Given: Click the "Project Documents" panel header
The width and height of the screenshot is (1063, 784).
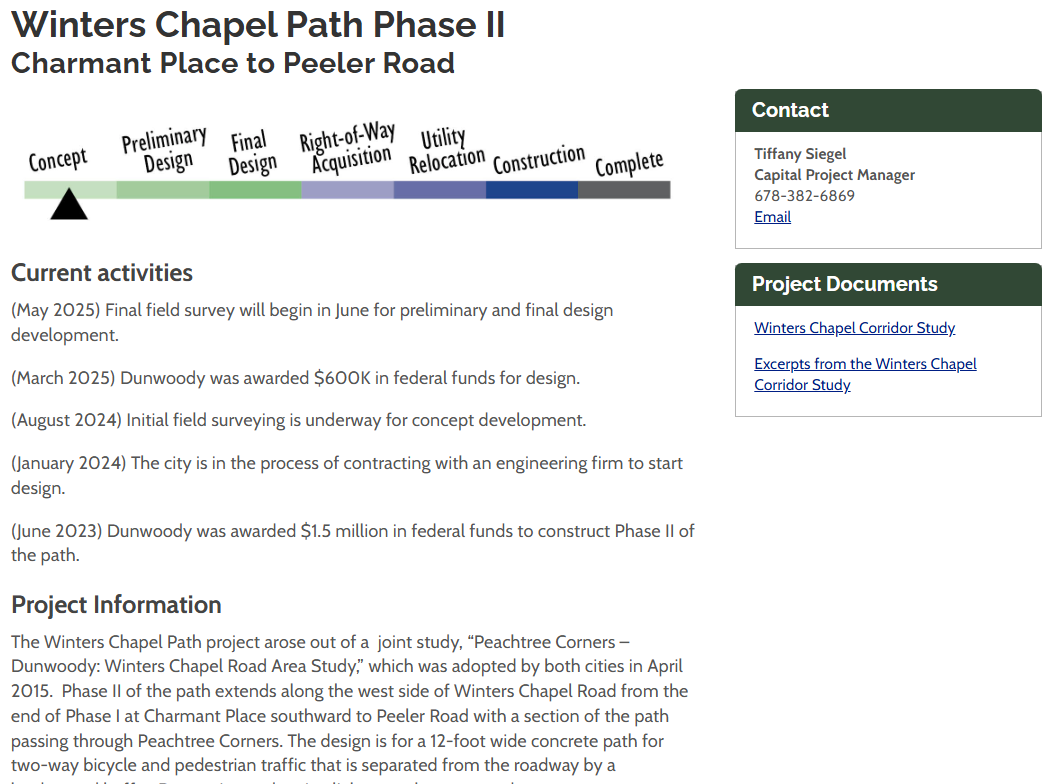Looking at the screenshot, I should [888, 284].
